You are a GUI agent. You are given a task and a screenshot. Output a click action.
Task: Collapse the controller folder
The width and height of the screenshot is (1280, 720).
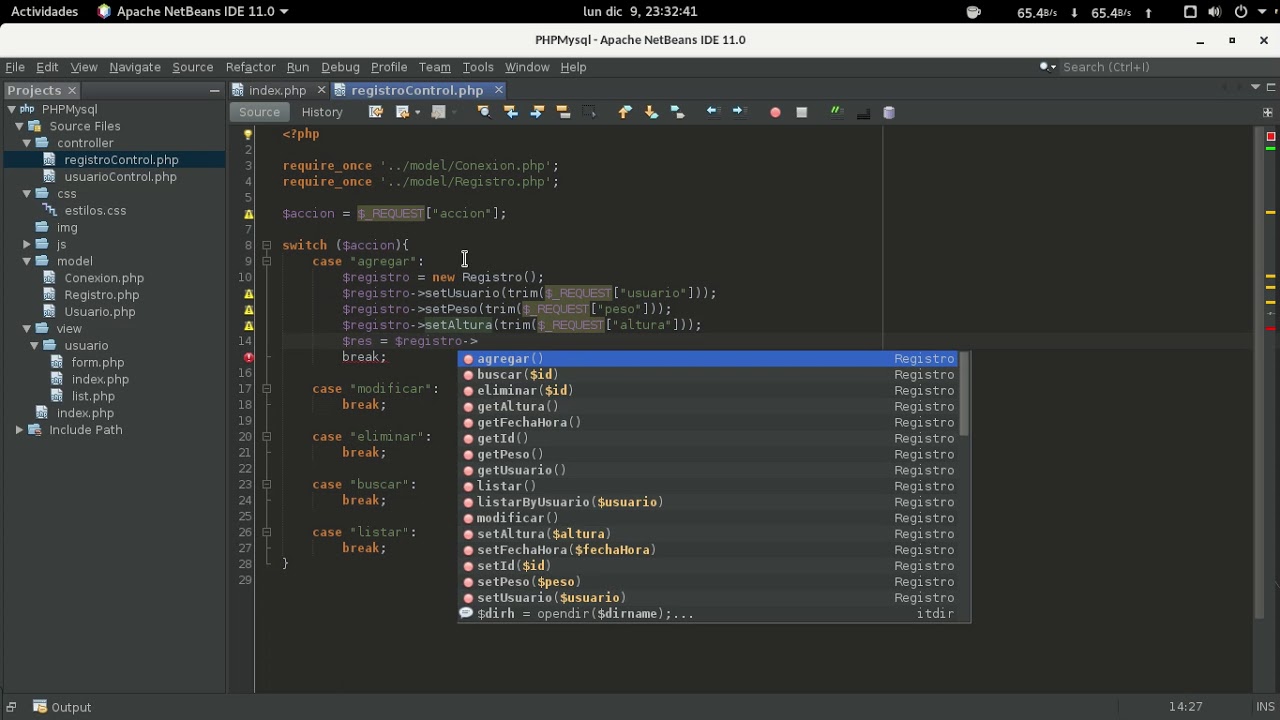click(x=27, y=143)
